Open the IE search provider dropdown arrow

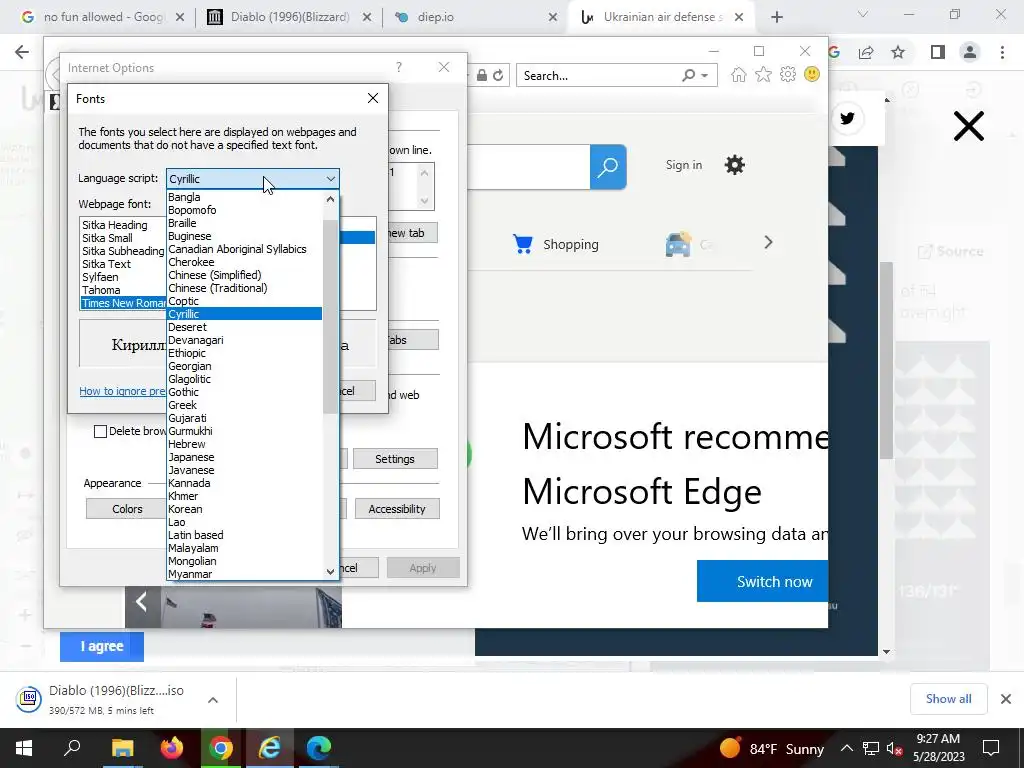705,76
